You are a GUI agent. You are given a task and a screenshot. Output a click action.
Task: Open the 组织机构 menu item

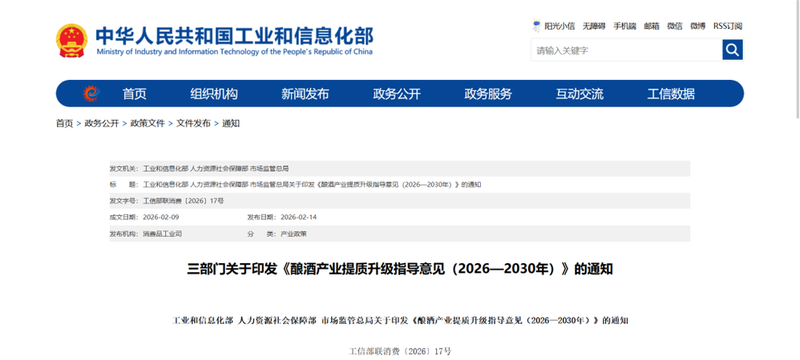214,94
